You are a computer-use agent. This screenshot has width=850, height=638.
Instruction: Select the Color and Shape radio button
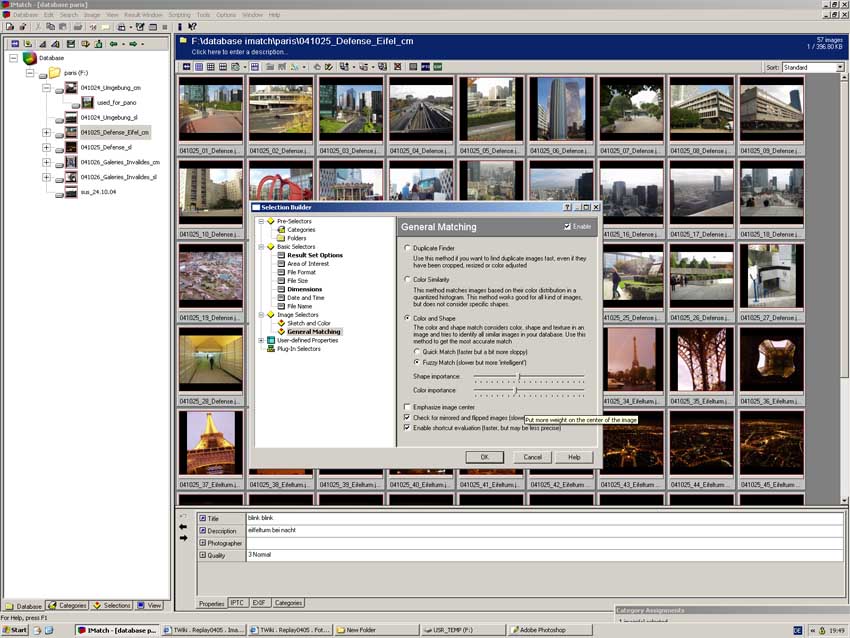(407, 319)
